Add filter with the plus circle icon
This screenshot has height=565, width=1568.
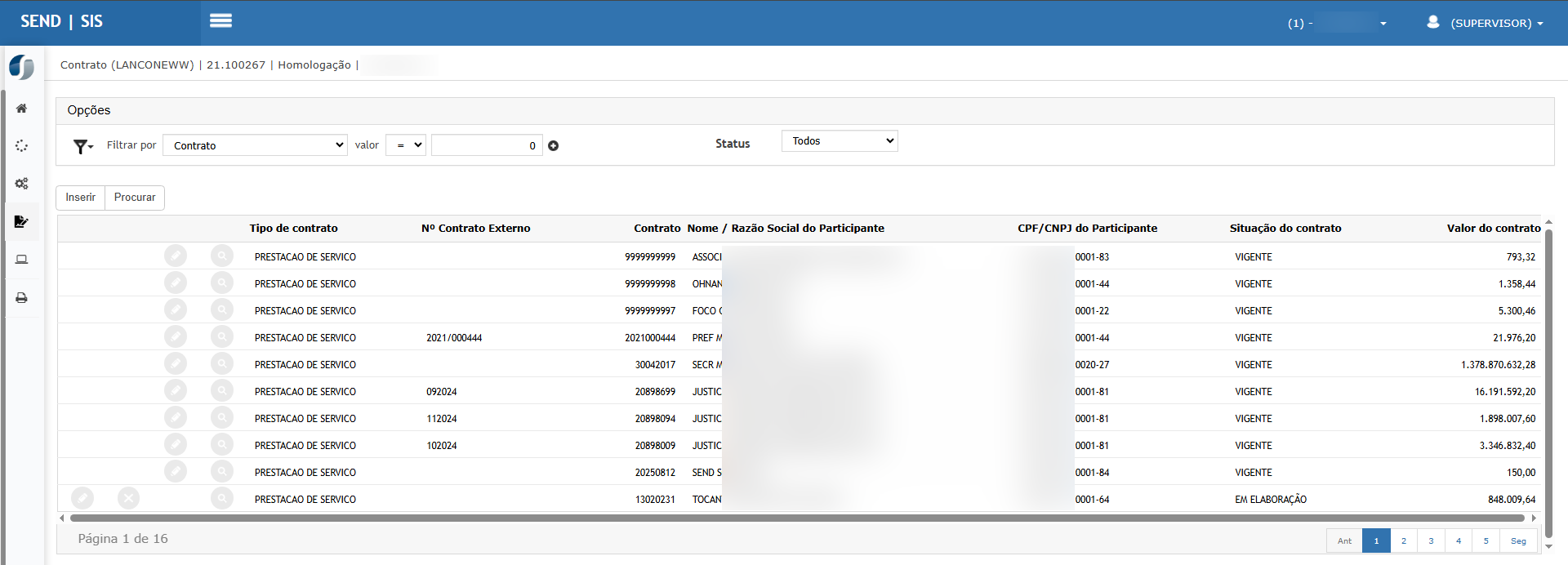pos(553,146)
